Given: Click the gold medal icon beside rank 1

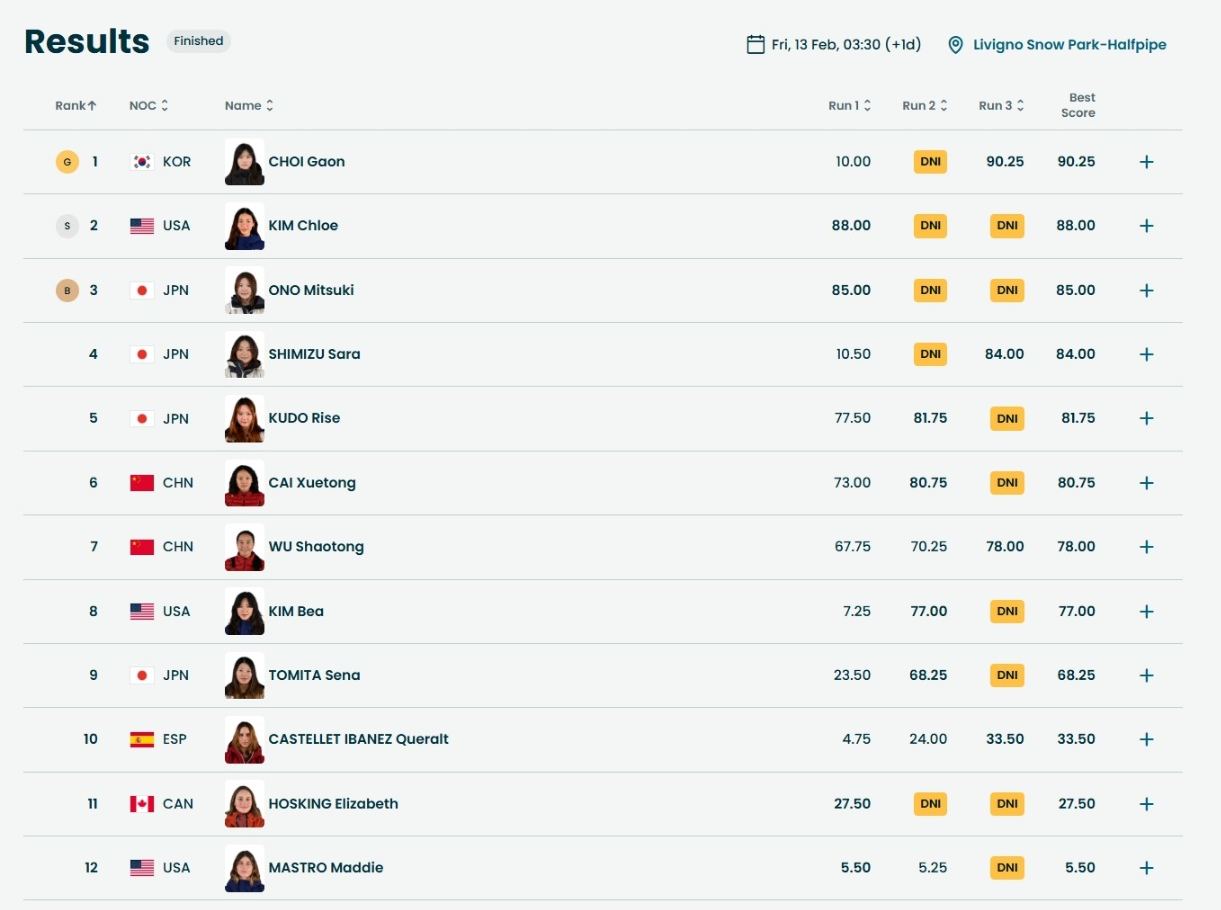Looking at the screenshot, I should point(67,162).
